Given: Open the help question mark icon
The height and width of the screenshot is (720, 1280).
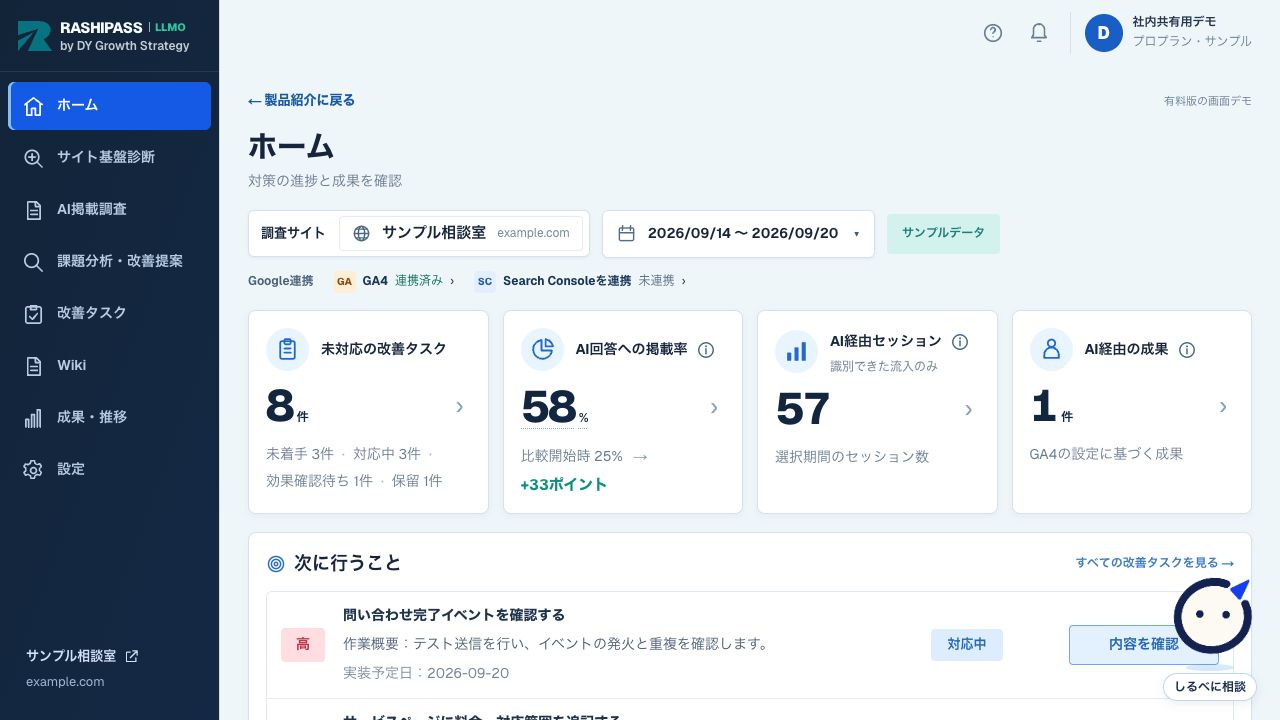Looking at the screenshot, I should (x=993, y=33).
